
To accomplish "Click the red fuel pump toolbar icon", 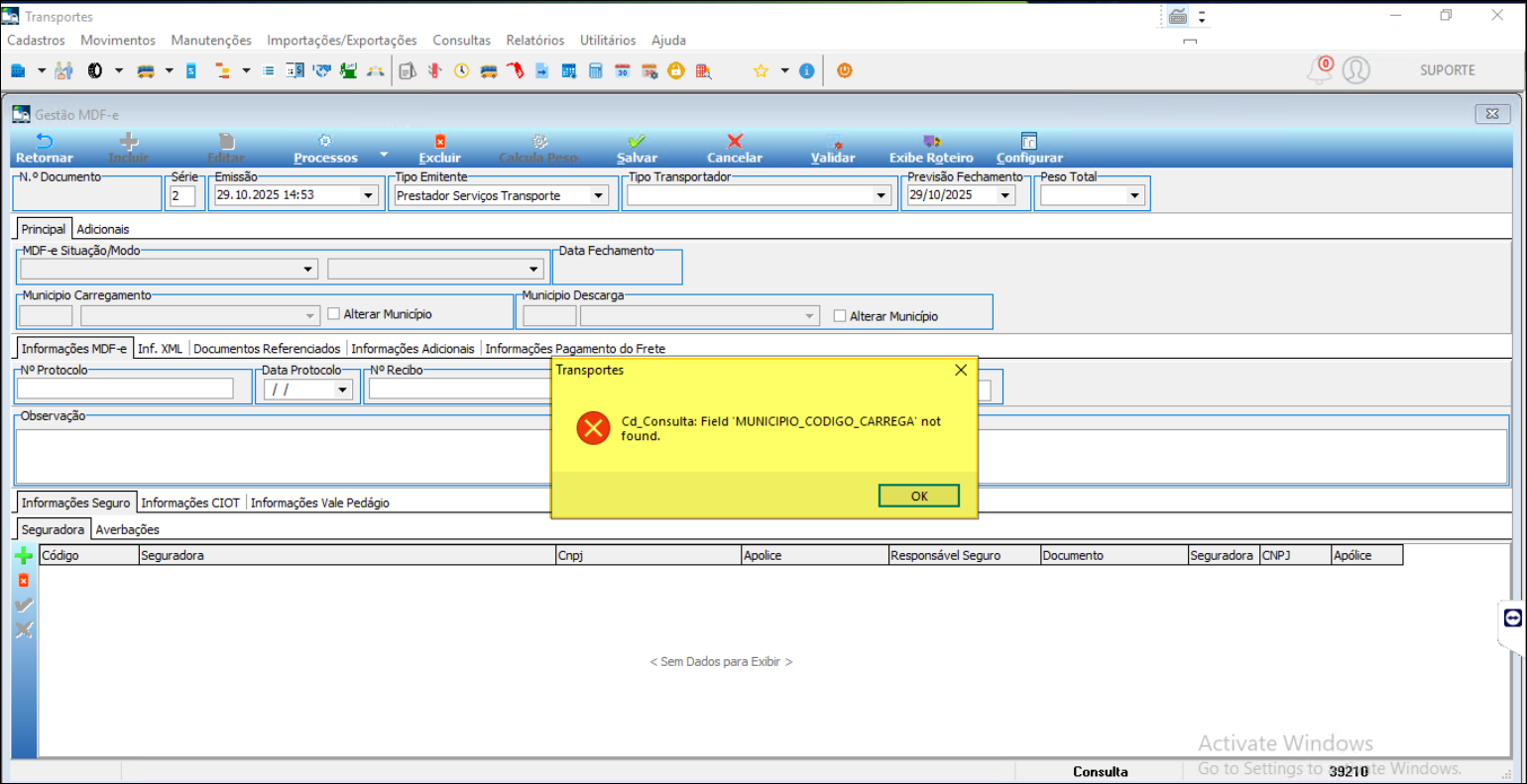I will (515, 71).
